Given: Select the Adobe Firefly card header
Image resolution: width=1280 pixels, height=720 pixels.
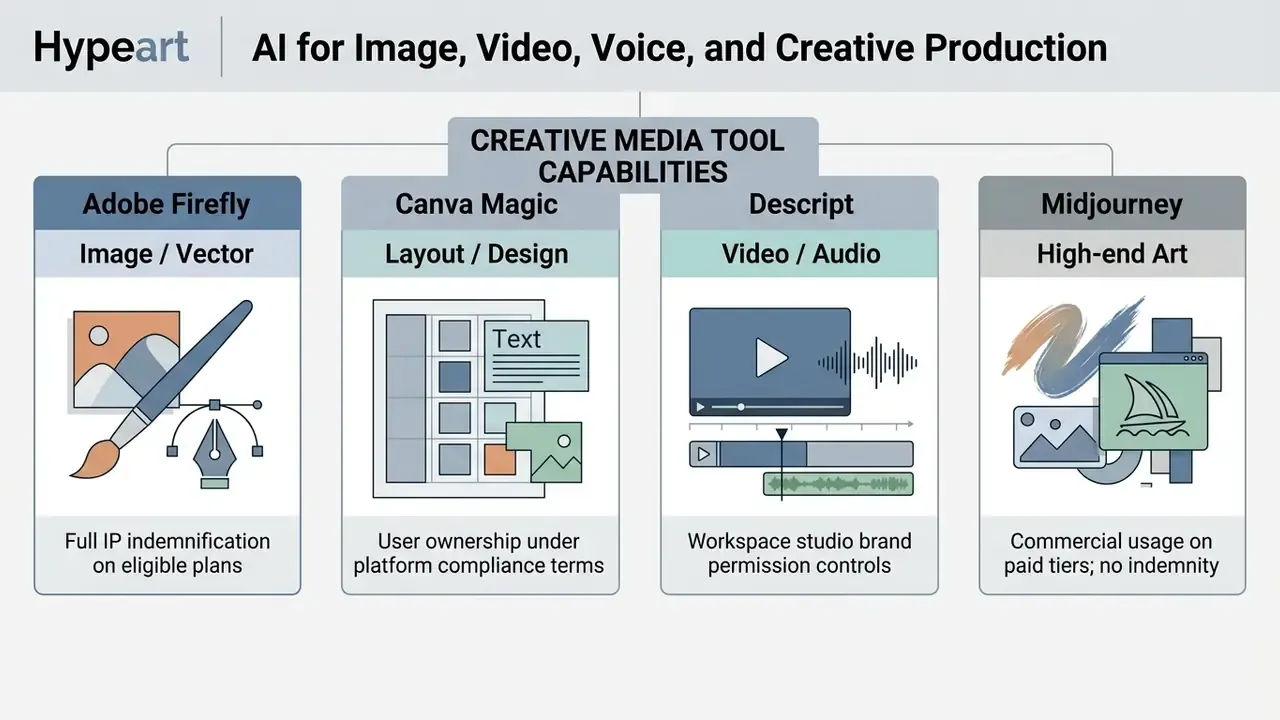Looking at the screenshot, I should click(x=168, y=204).
